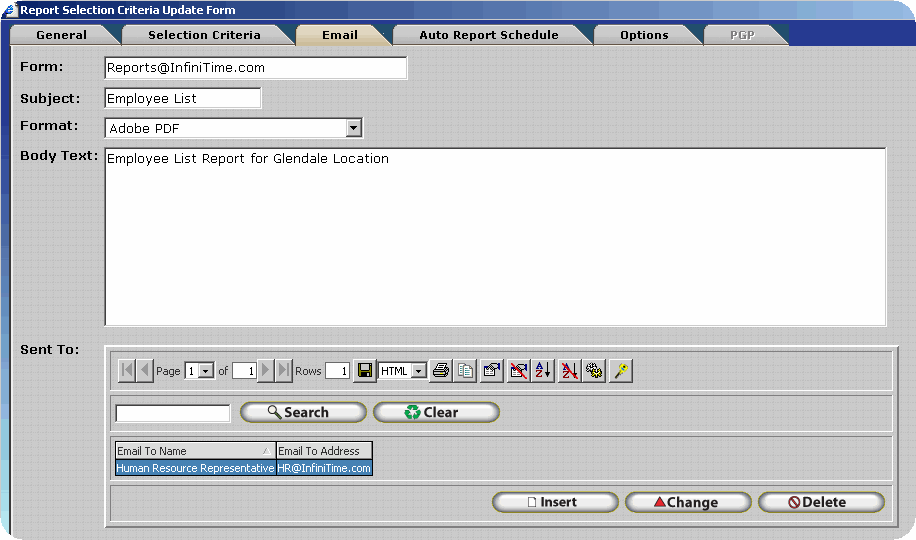
Task: Go to the first page arrow
Action: (127, 371)
